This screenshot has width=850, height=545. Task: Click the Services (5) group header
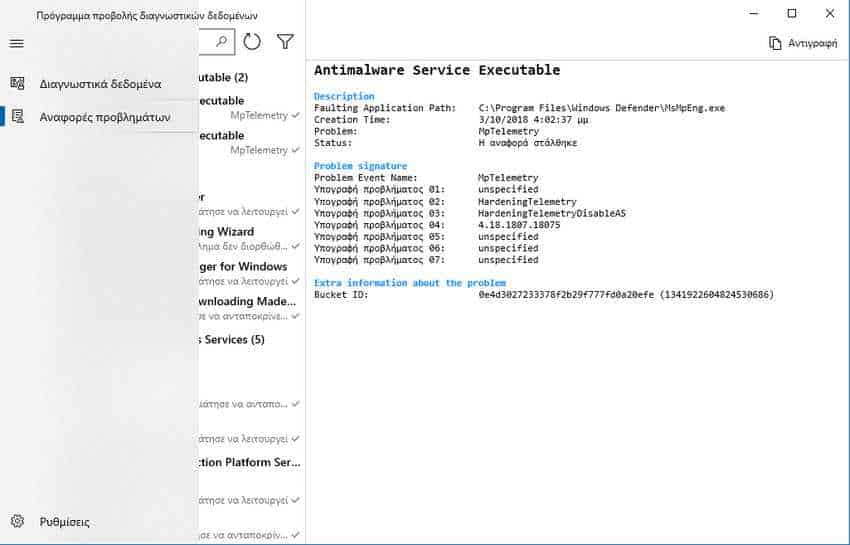[x=231, y=339]
